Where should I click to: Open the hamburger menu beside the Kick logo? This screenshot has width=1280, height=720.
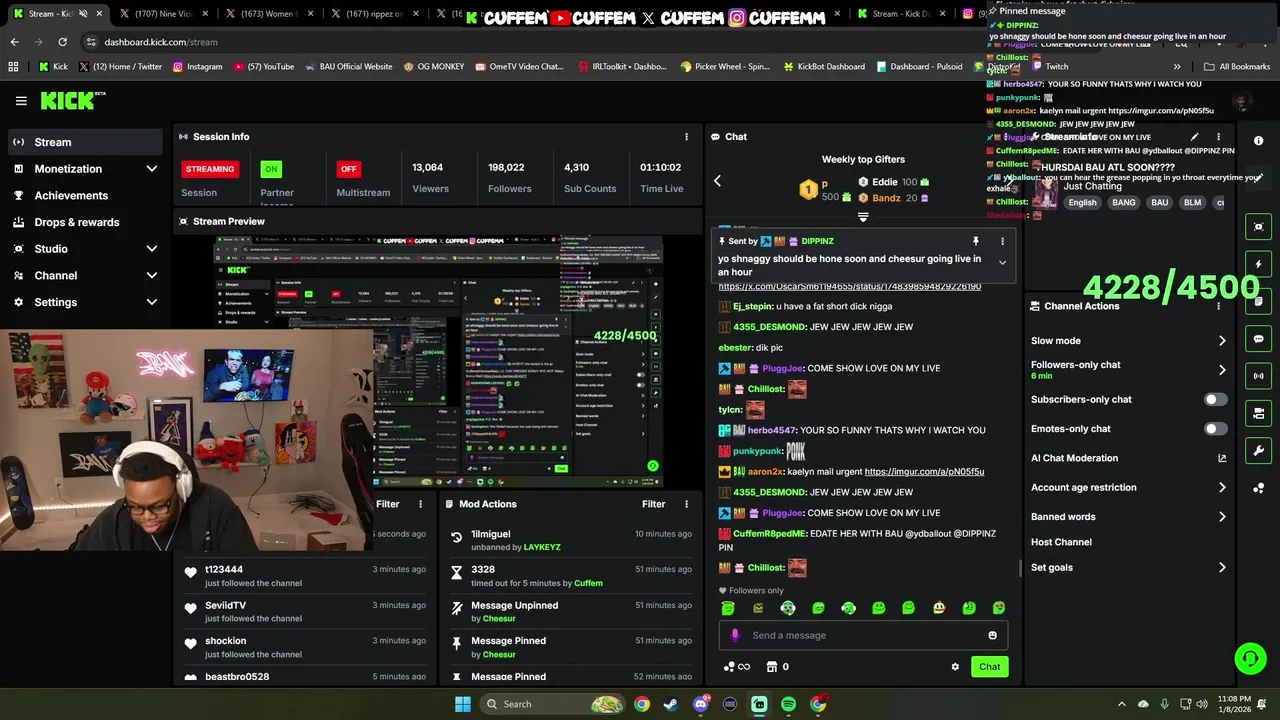[21, 101]
